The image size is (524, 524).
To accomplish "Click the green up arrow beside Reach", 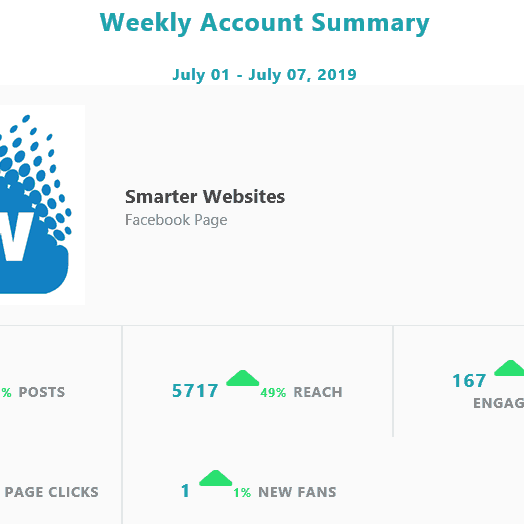I will [x=243, y=378].
